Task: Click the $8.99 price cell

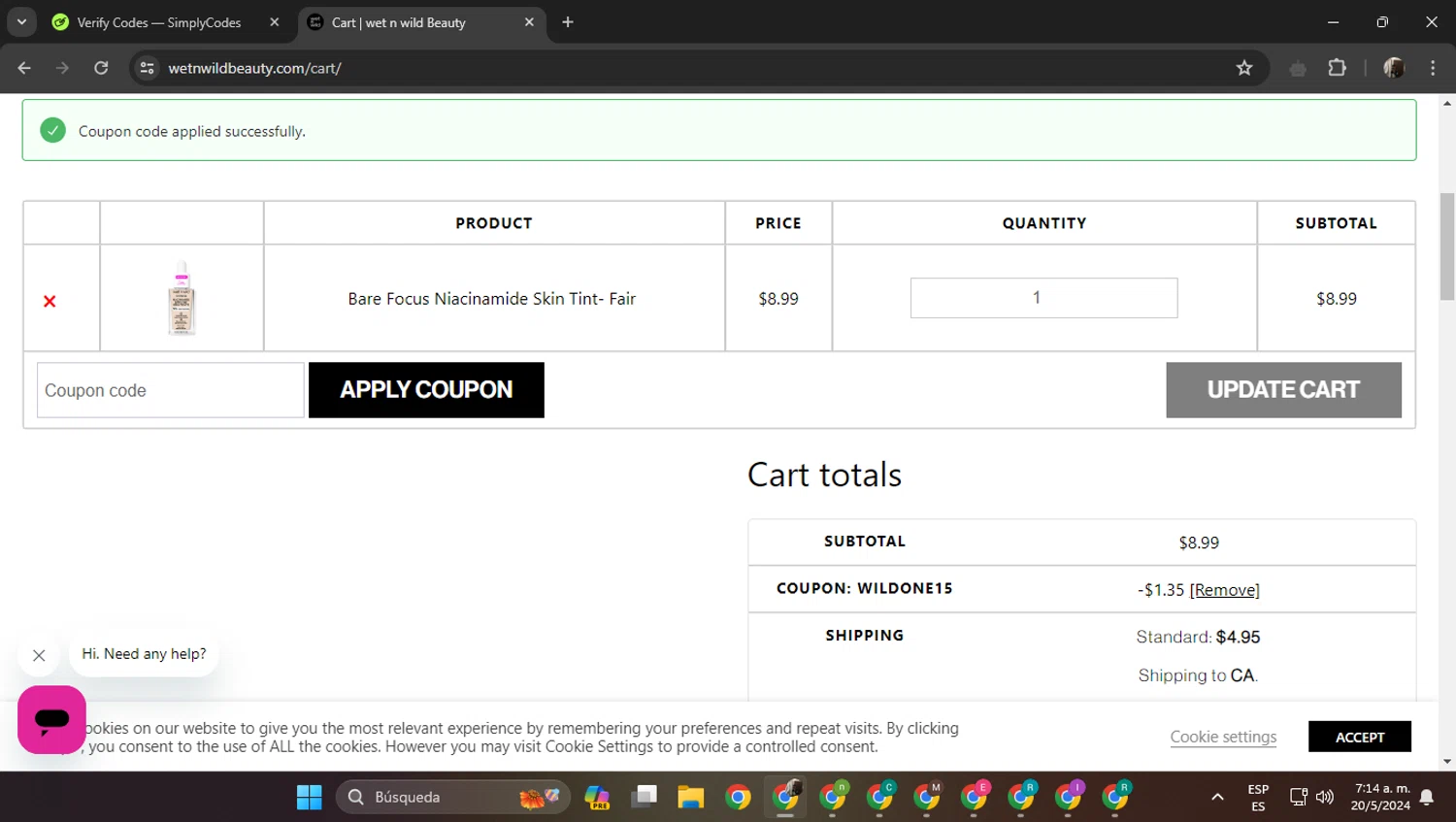Action: (778, 299)
